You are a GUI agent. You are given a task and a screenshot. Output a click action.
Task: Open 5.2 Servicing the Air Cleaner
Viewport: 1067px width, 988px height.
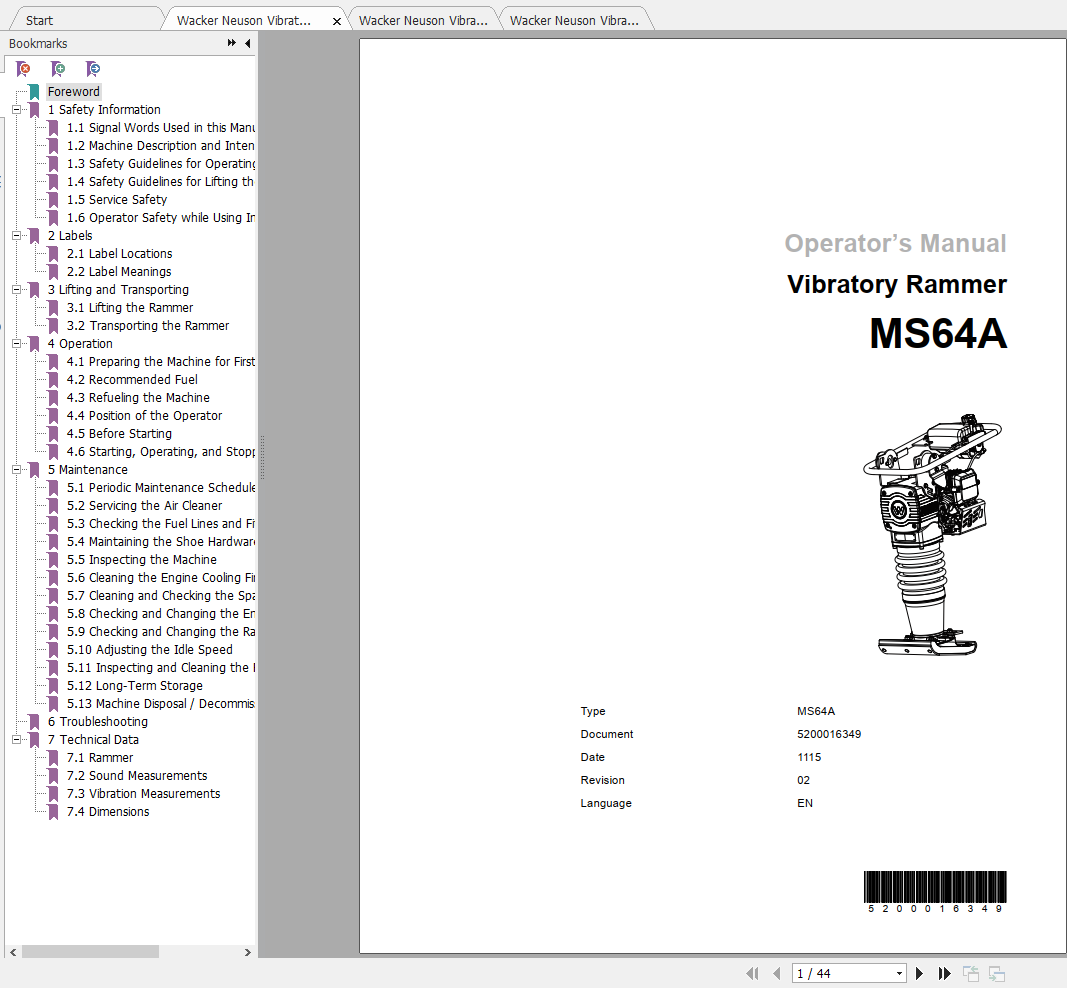coord(144,506)
